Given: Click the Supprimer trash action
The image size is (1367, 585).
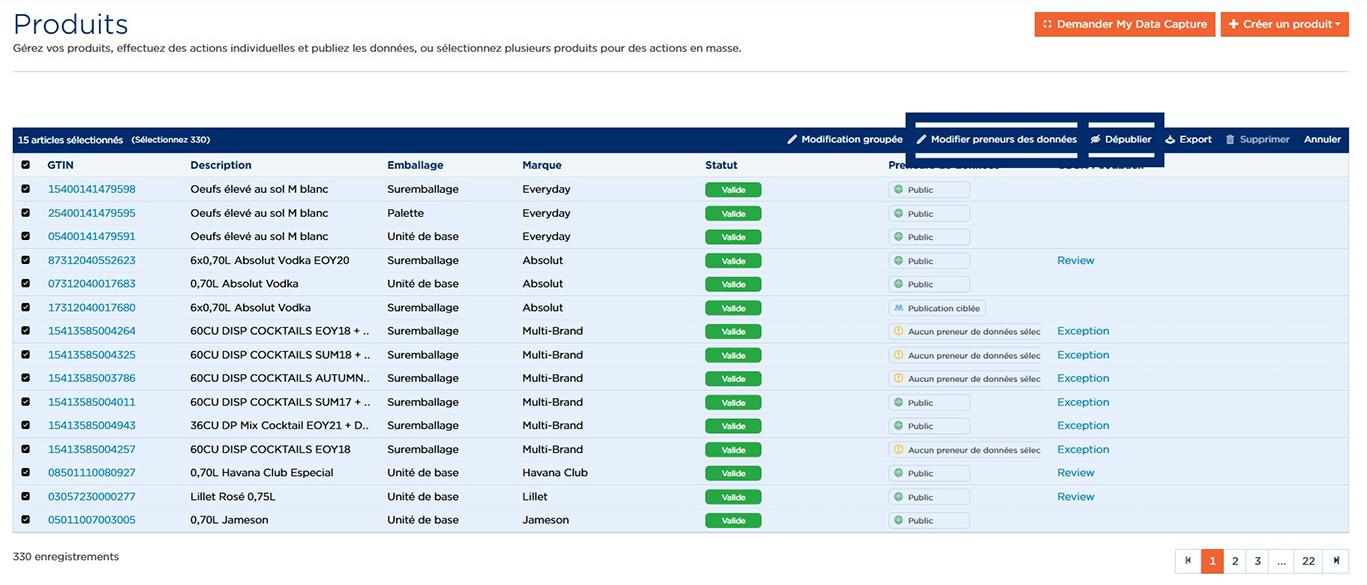Looking at the screenshot, I should (1258, 140).
